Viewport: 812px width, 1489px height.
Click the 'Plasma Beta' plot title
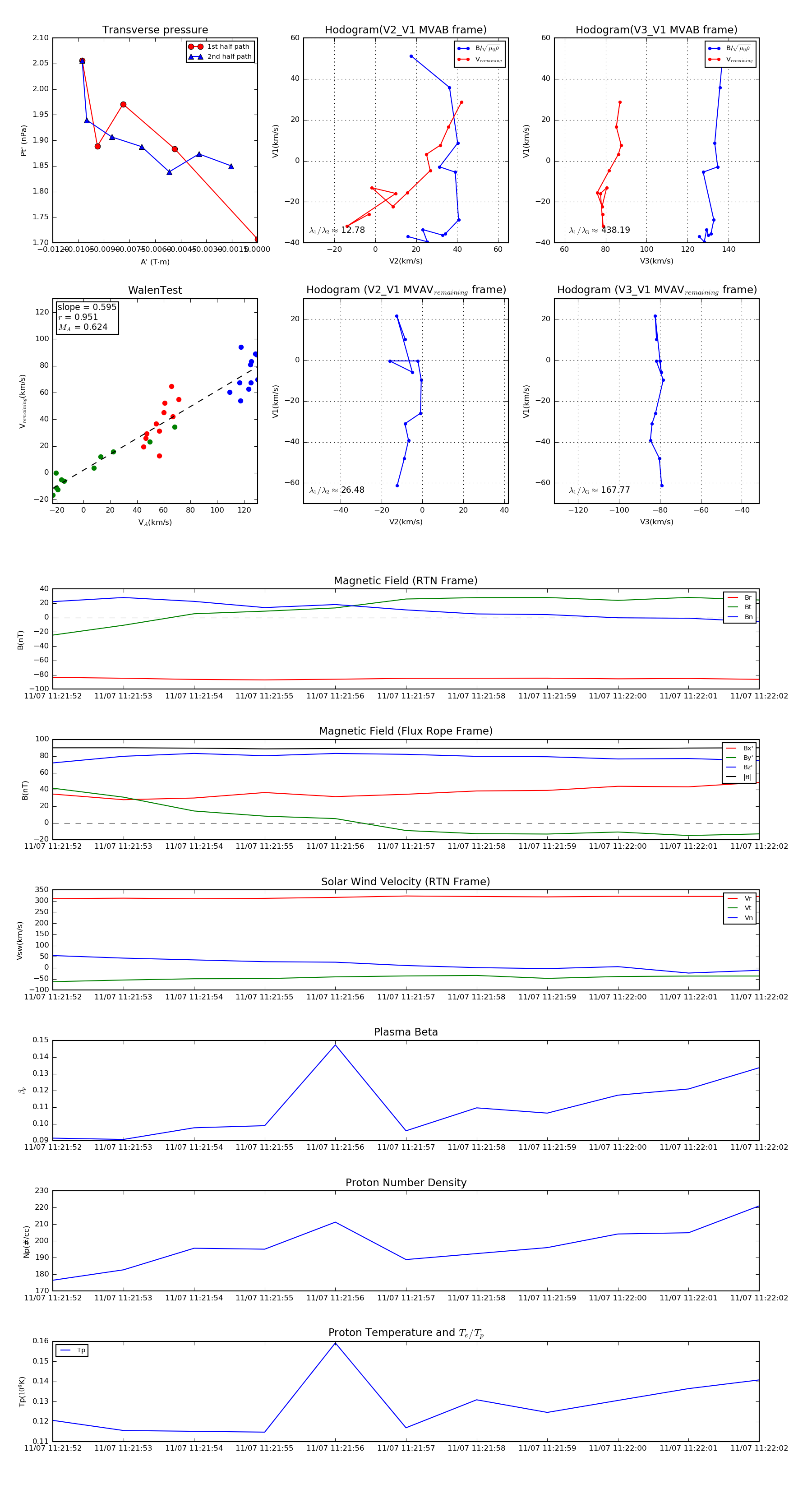tap(406, 1032)
